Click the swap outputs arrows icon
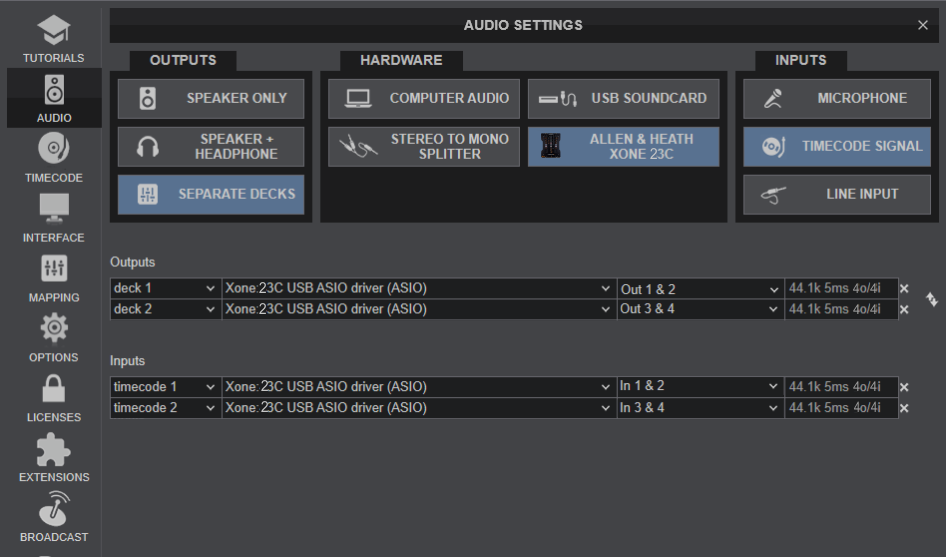946x557 pixels. (x=932, y=299)
